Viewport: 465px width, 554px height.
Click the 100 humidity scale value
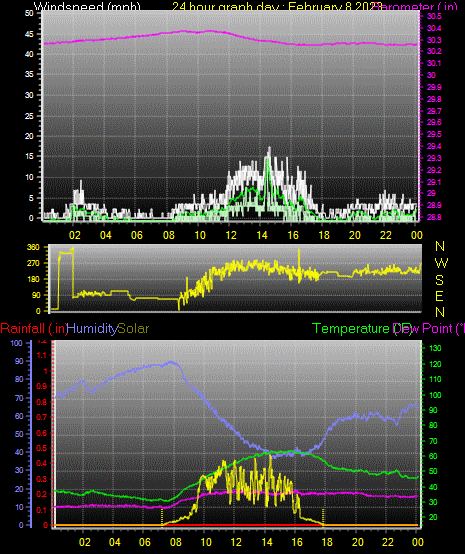(x=16, y=343)
